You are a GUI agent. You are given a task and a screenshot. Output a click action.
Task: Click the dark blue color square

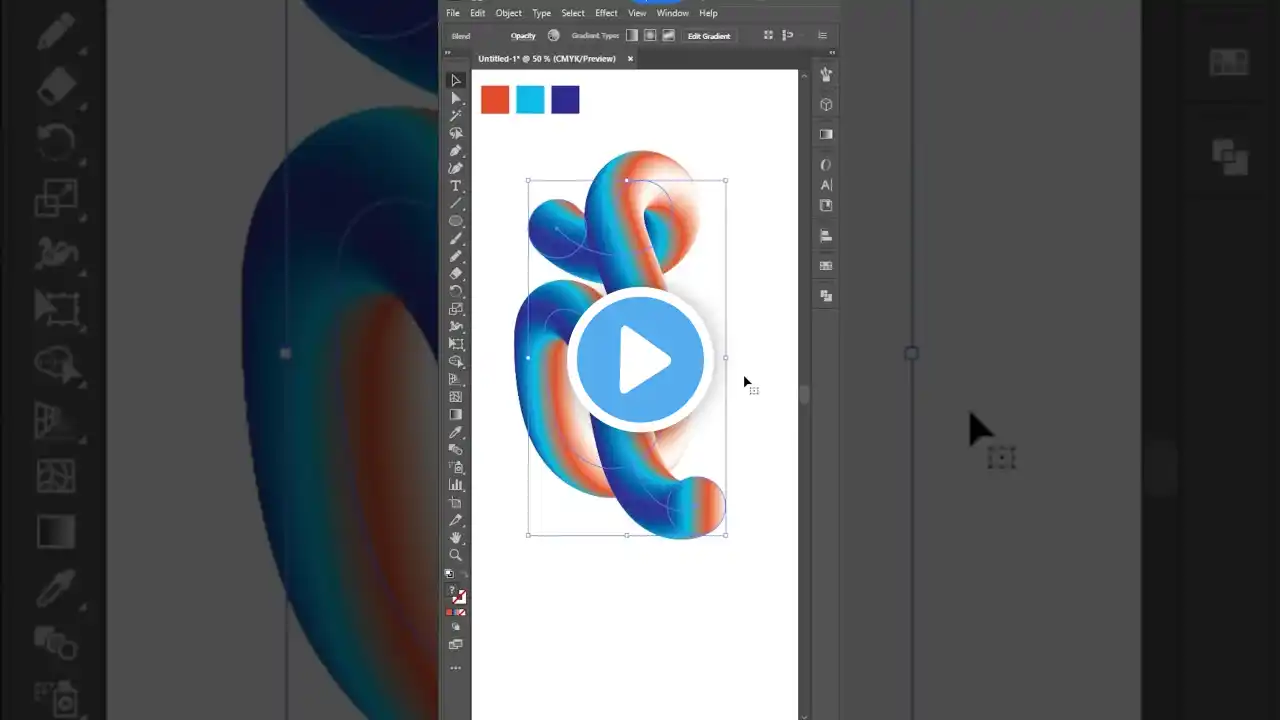(565, 99)
